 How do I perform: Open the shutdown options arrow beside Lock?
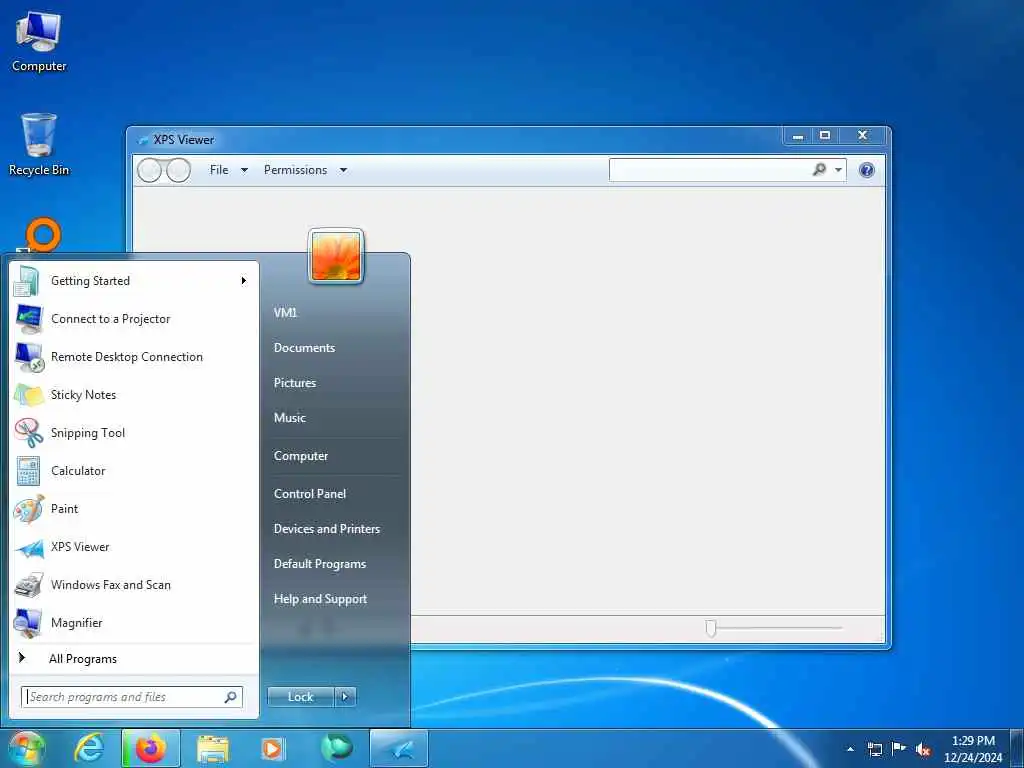(x=345, y=697)
